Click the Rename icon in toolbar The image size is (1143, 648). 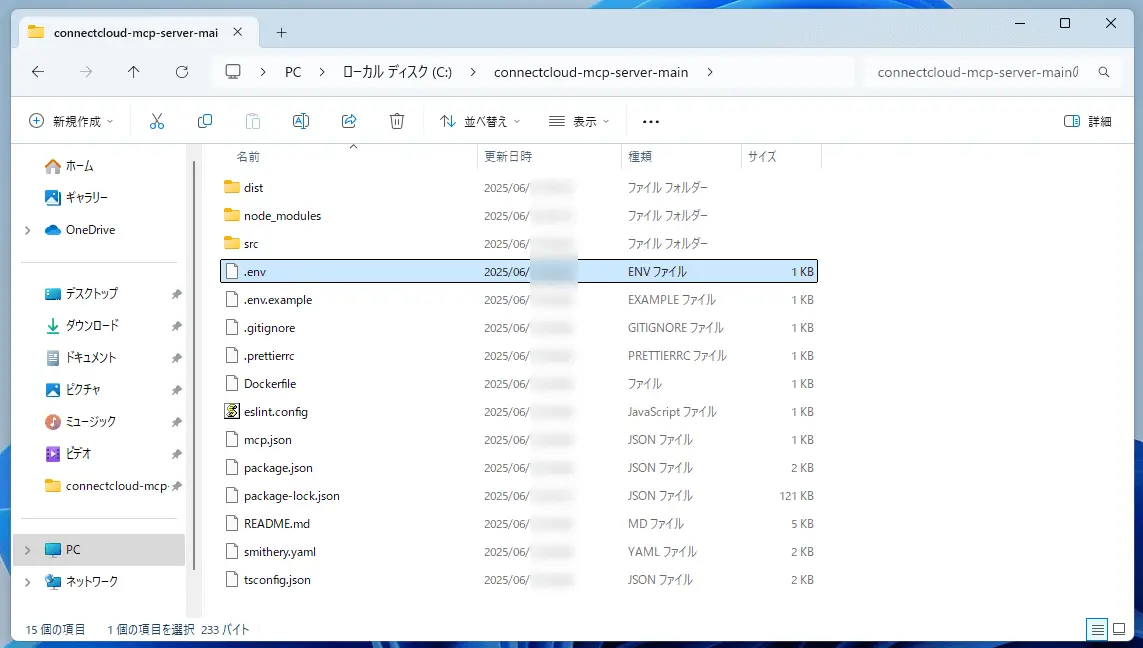pos(301,121)
